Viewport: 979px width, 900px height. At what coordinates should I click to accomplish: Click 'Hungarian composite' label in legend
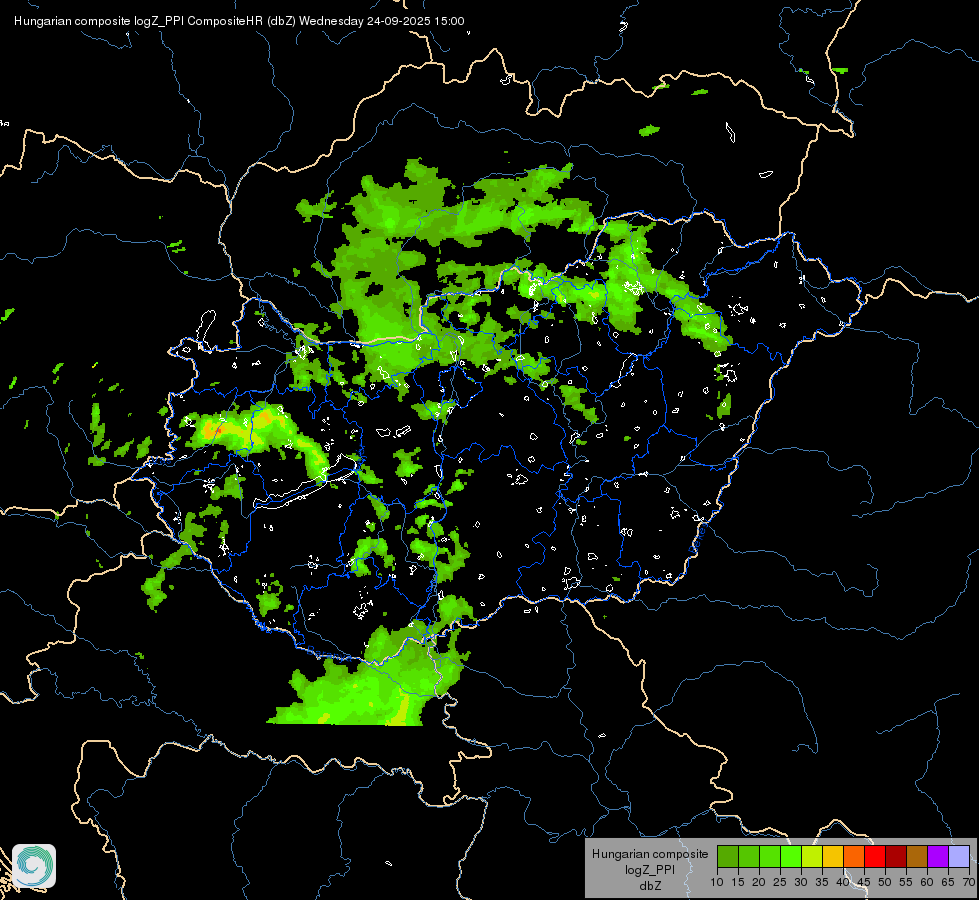tap(650, 854)
